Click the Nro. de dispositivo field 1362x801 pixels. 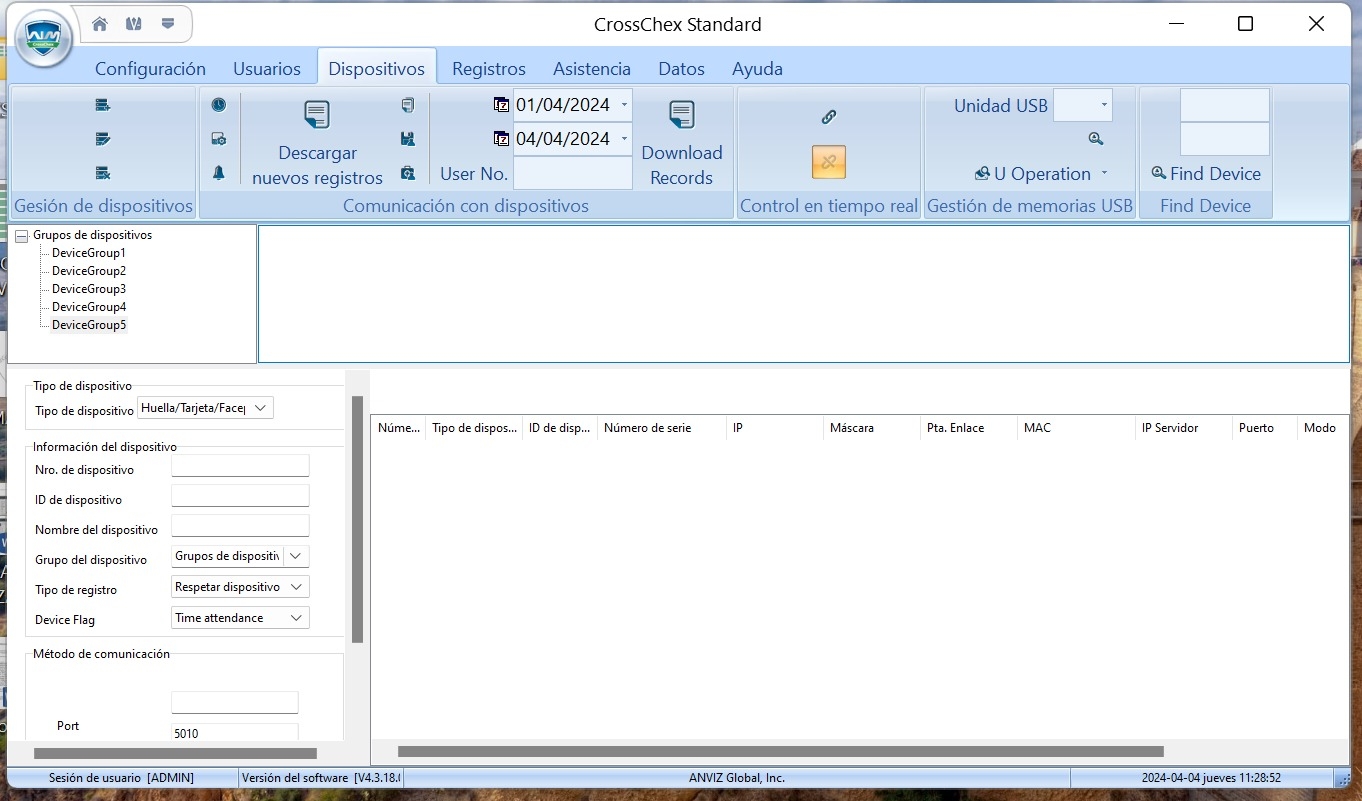point(240,466)
